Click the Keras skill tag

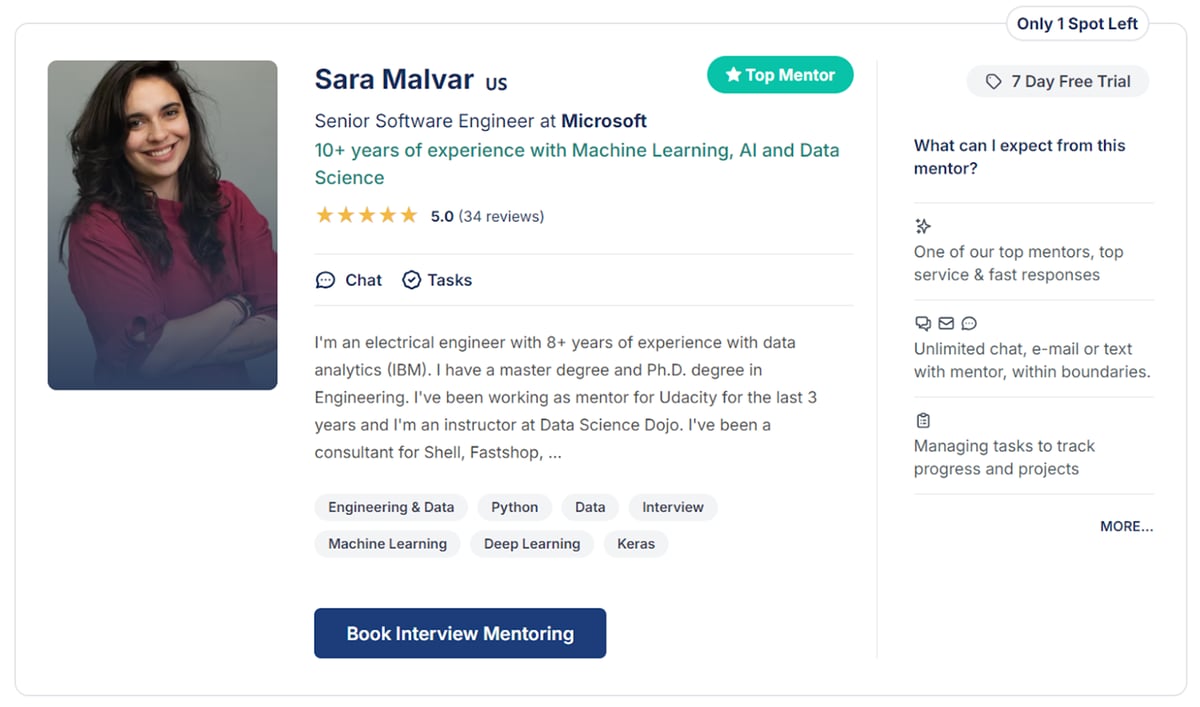(x=636, y=544)
